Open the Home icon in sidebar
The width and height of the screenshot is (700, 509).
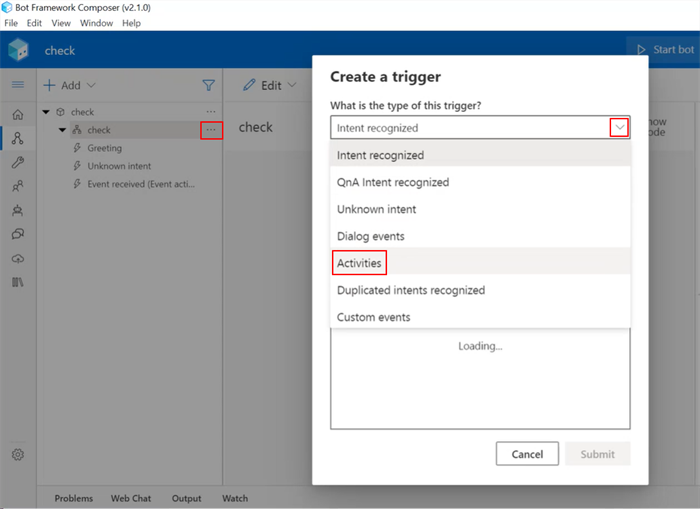point(18,115)
